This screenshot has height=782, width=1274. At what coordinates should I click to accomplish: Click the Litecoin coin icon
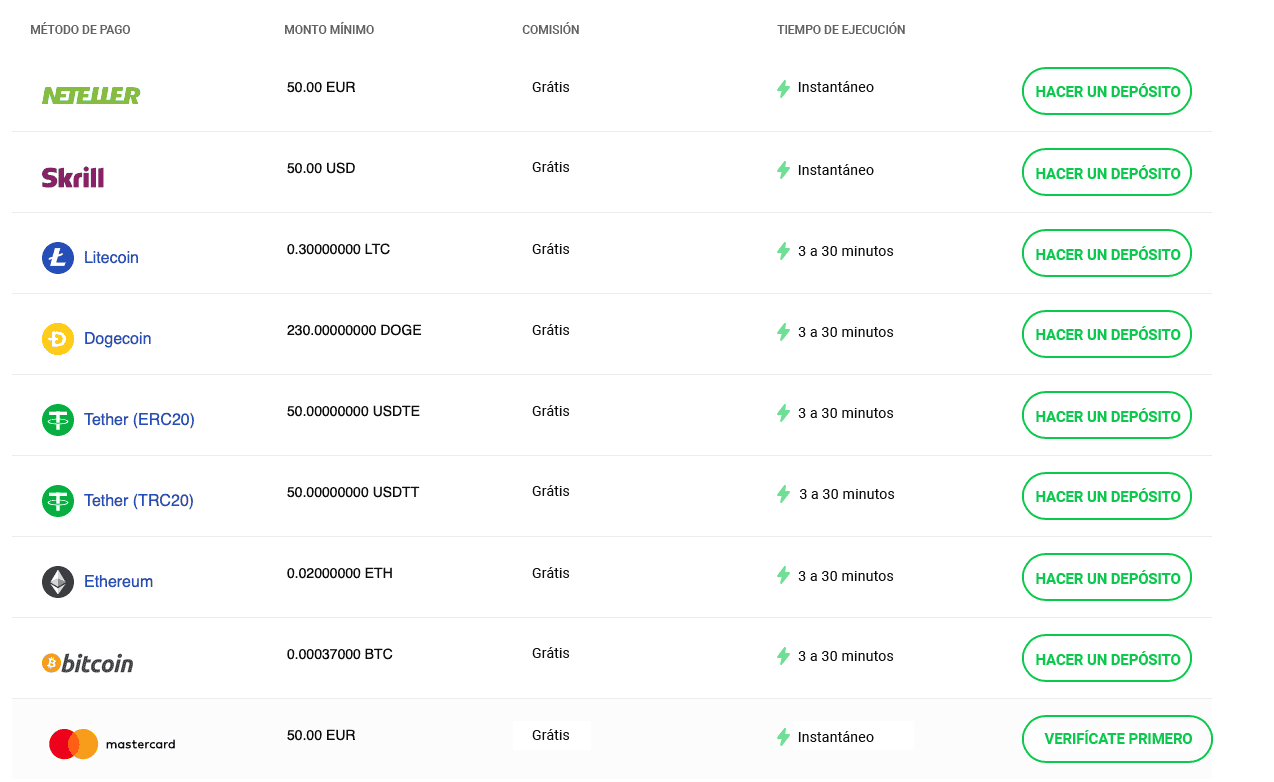point(58,258)
